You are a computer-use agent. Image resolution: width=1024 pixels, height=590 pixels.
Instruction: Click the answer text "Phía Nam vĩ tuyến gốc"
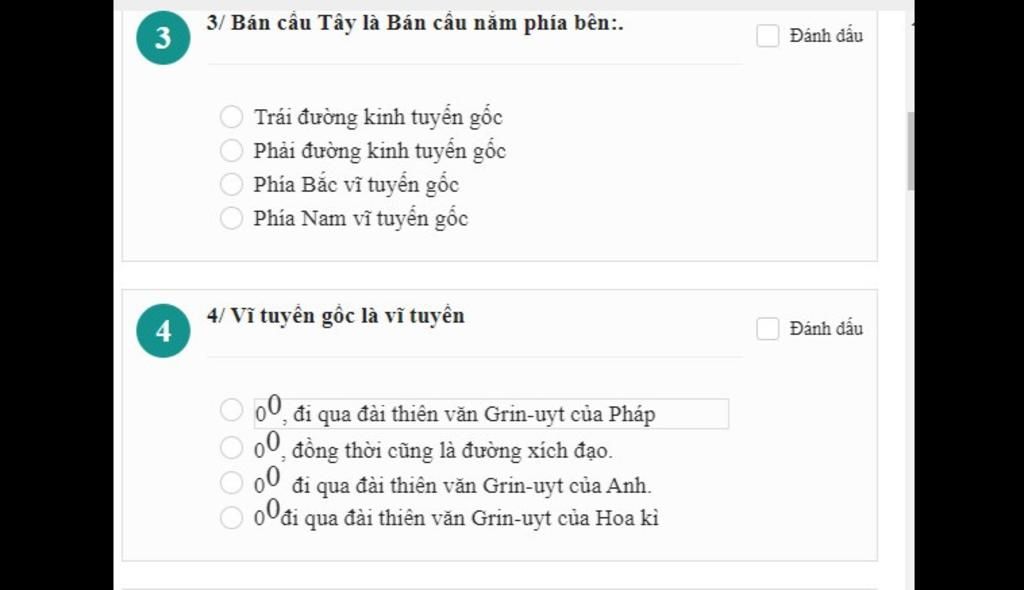[x=361, y=218]
